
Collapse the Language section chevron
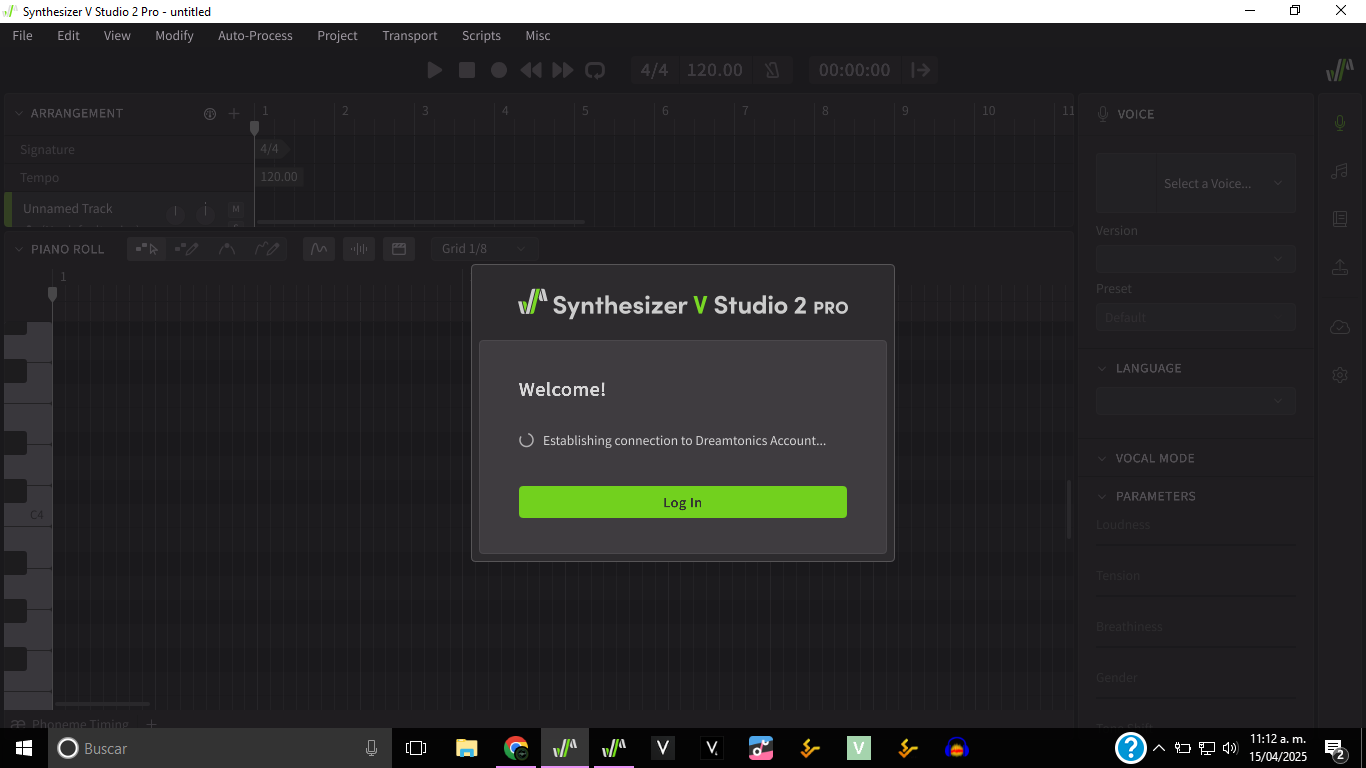click(x=1102, y=368)
